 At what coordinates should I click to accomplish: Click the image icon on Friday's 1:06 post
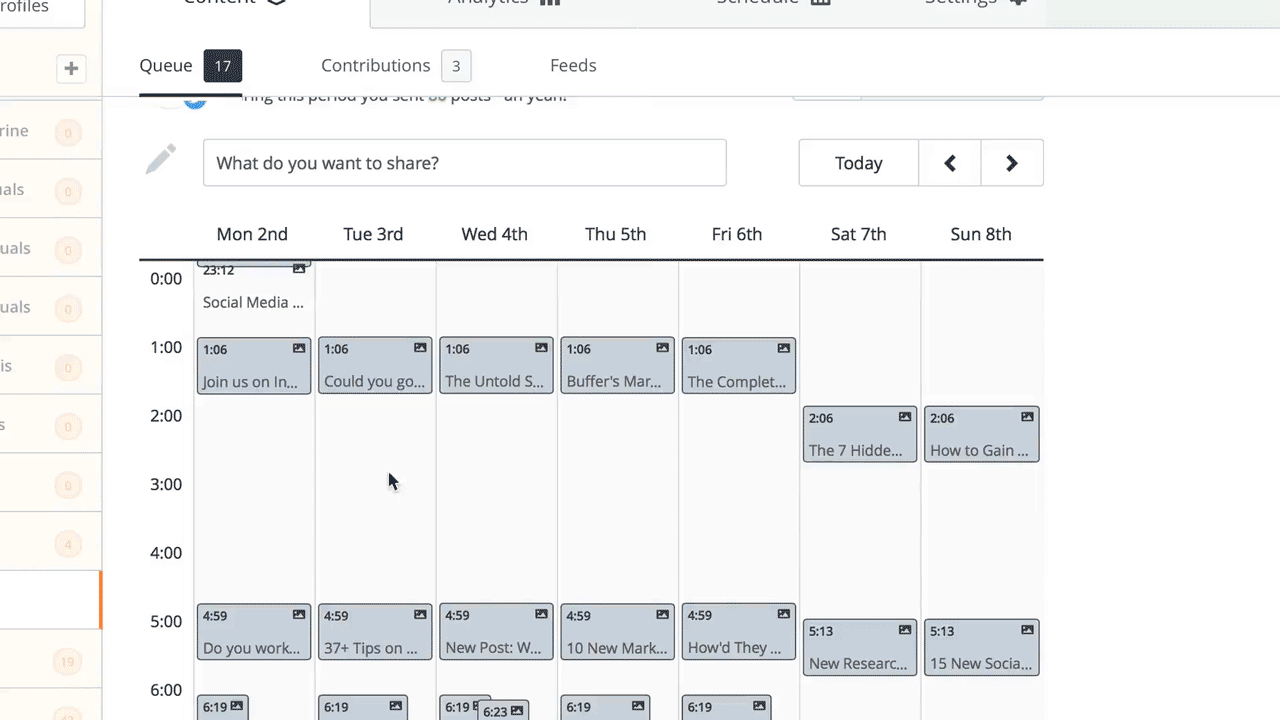(x=783, y=348)
